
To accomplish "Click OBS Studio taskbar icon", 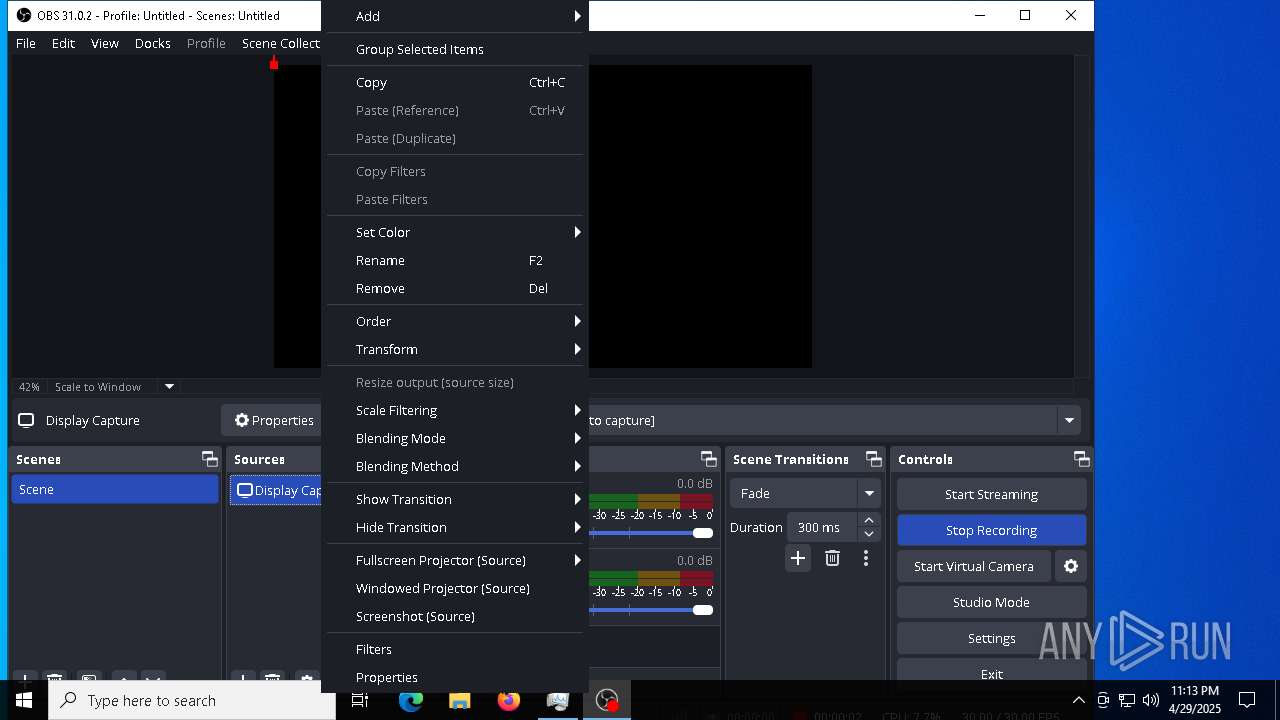I will [607, 700].
